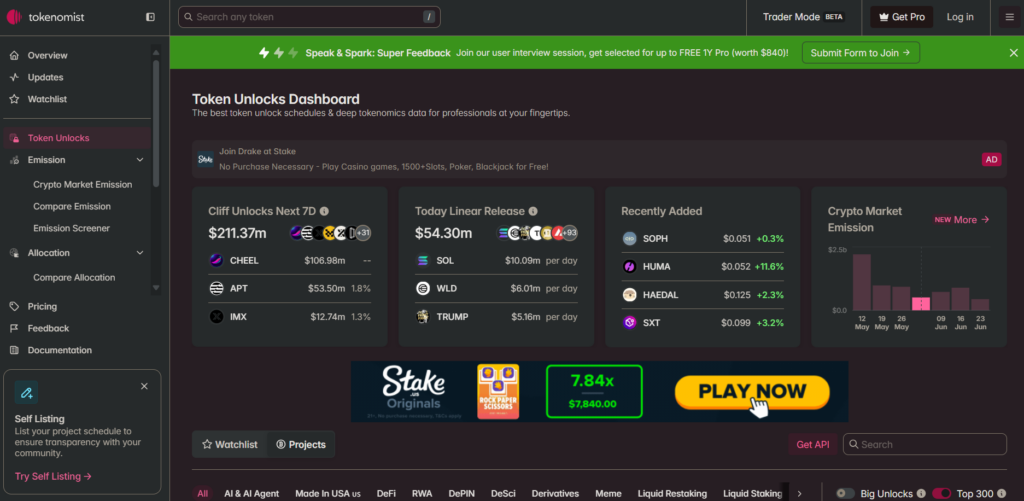1024x501 pixels.
Task: Click the HUMA token icon
Action: pyautogui.click(x=630, y=267)
